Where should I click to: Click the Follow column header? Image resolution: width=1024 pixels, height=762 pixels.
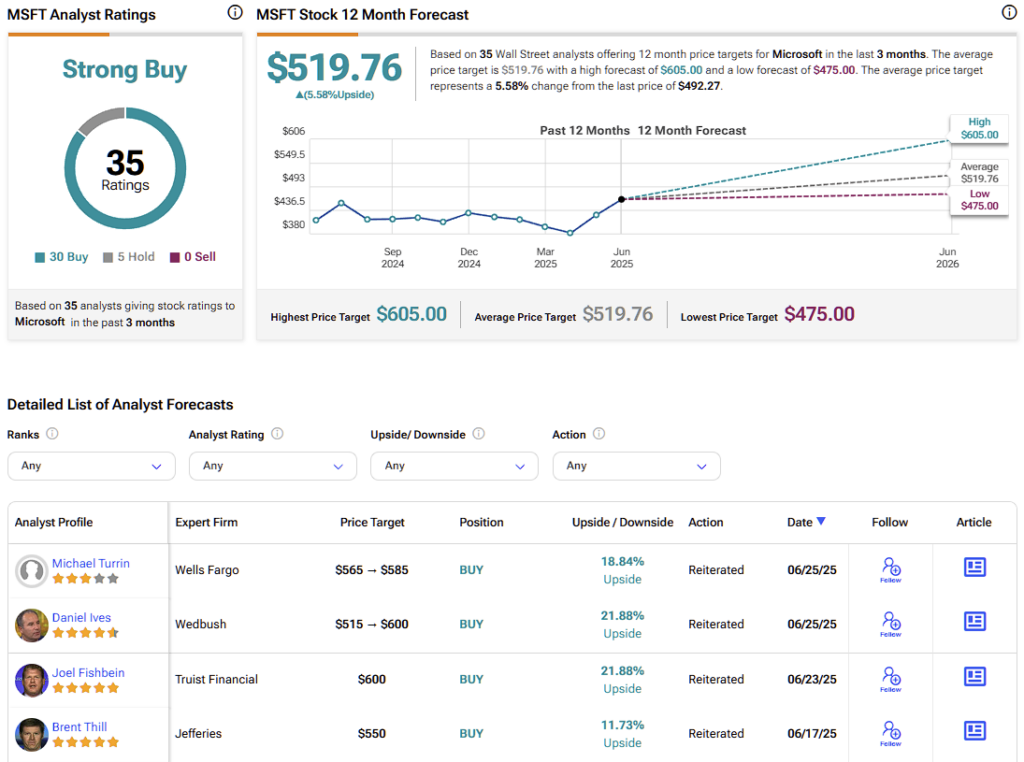coord(889,522)
